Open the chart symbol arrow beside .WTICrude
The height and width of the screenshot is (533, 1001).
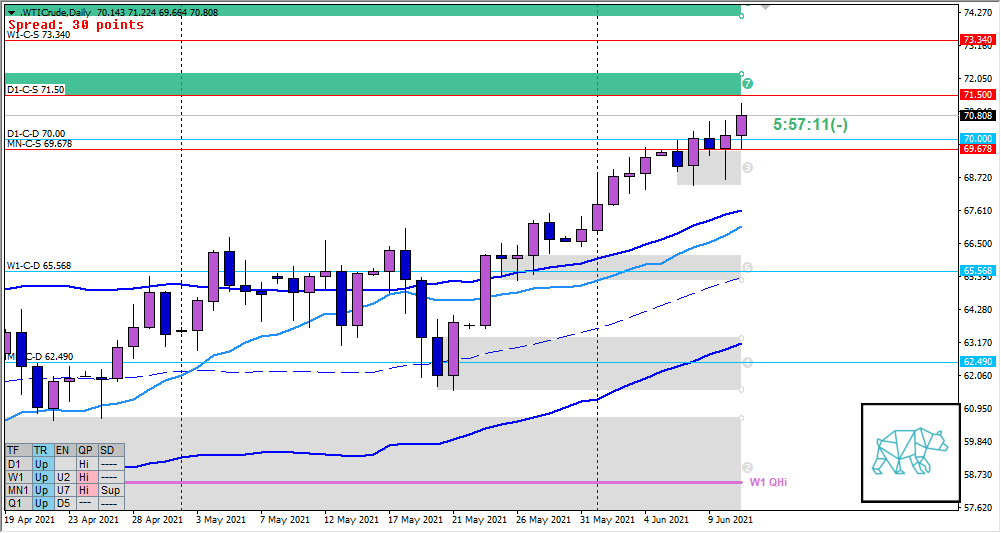pyautogui.click(x=10, y=12)
